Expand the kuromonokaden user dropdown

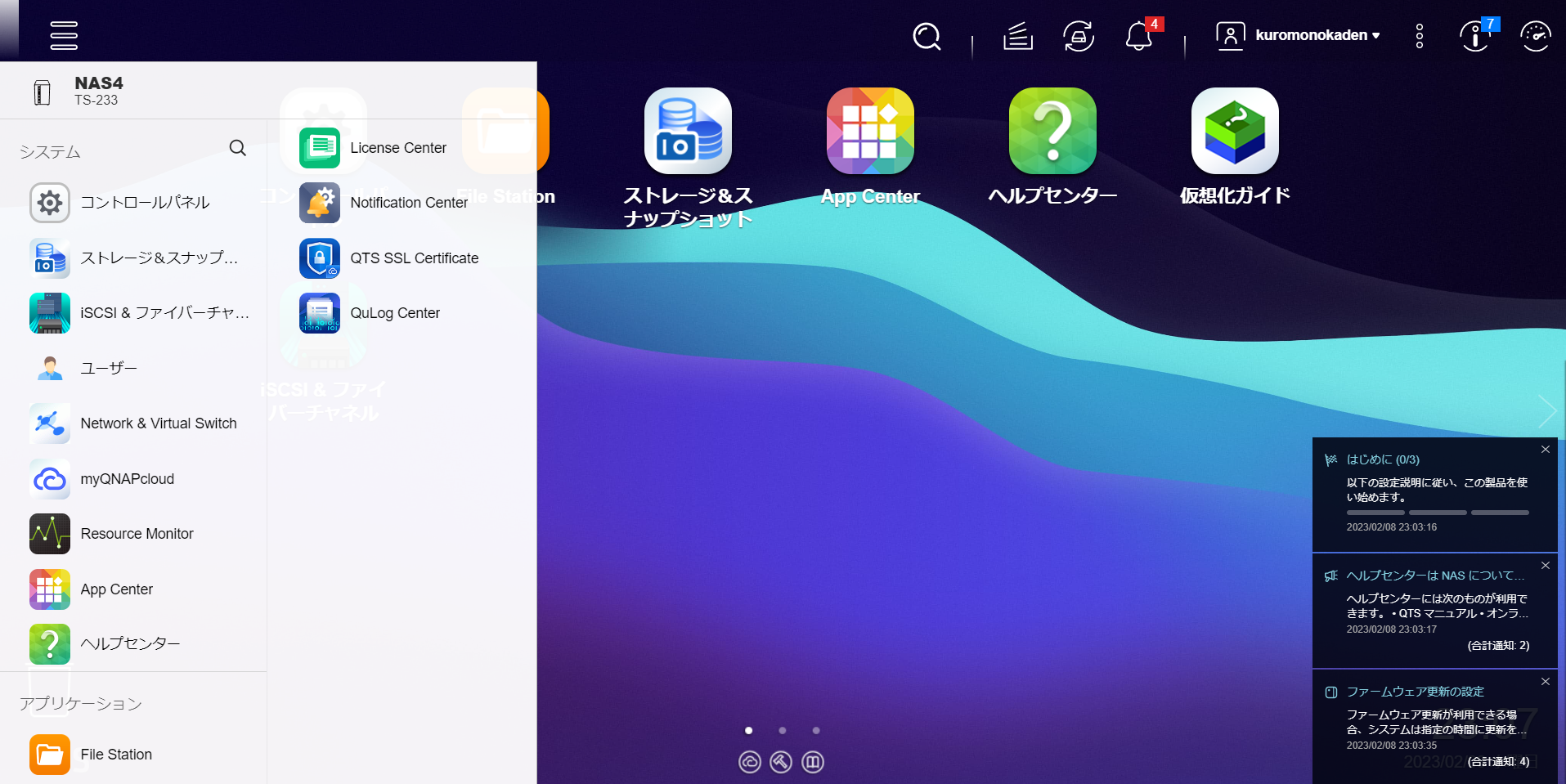click(1299, 35)
